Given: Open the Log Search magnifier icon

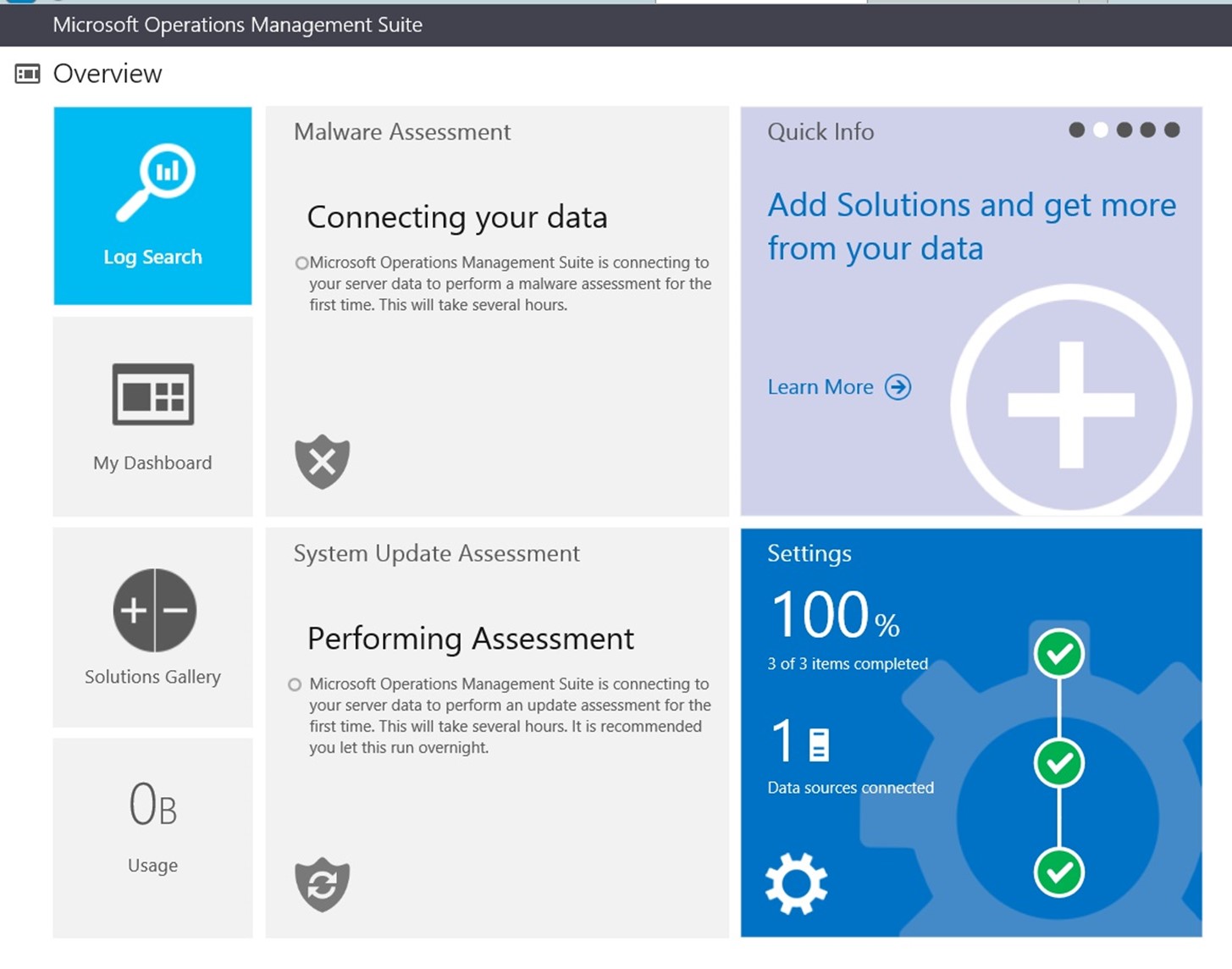Looking at the screenshot, I should coord(155,183).
